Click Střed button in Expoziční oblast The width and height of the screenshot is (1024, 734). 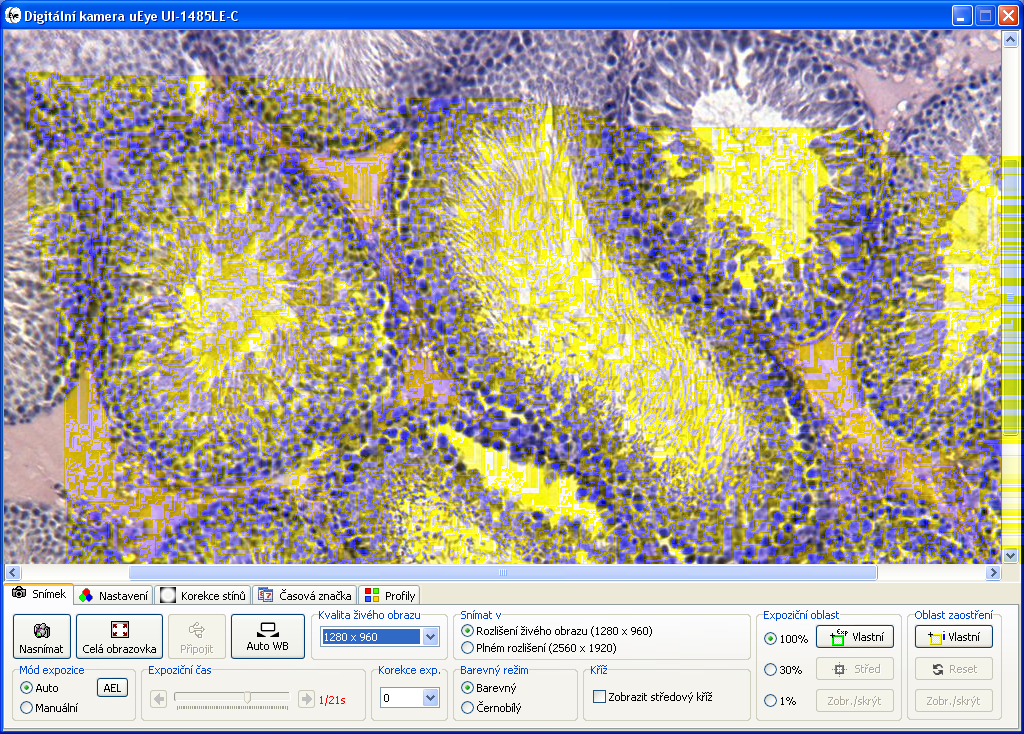point(855,669)
